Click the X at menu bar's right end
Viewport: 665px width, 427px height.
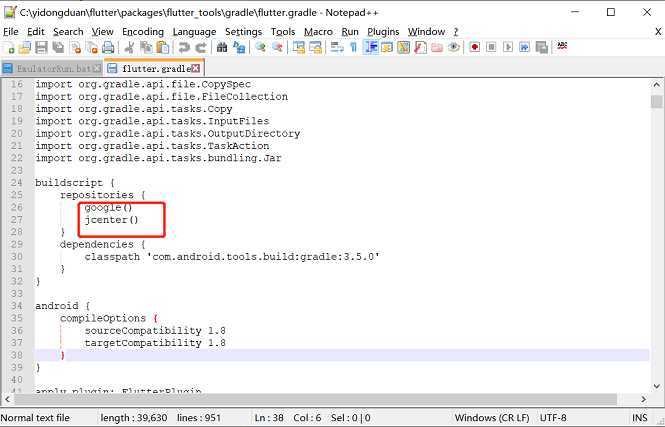tap(658, 32)
